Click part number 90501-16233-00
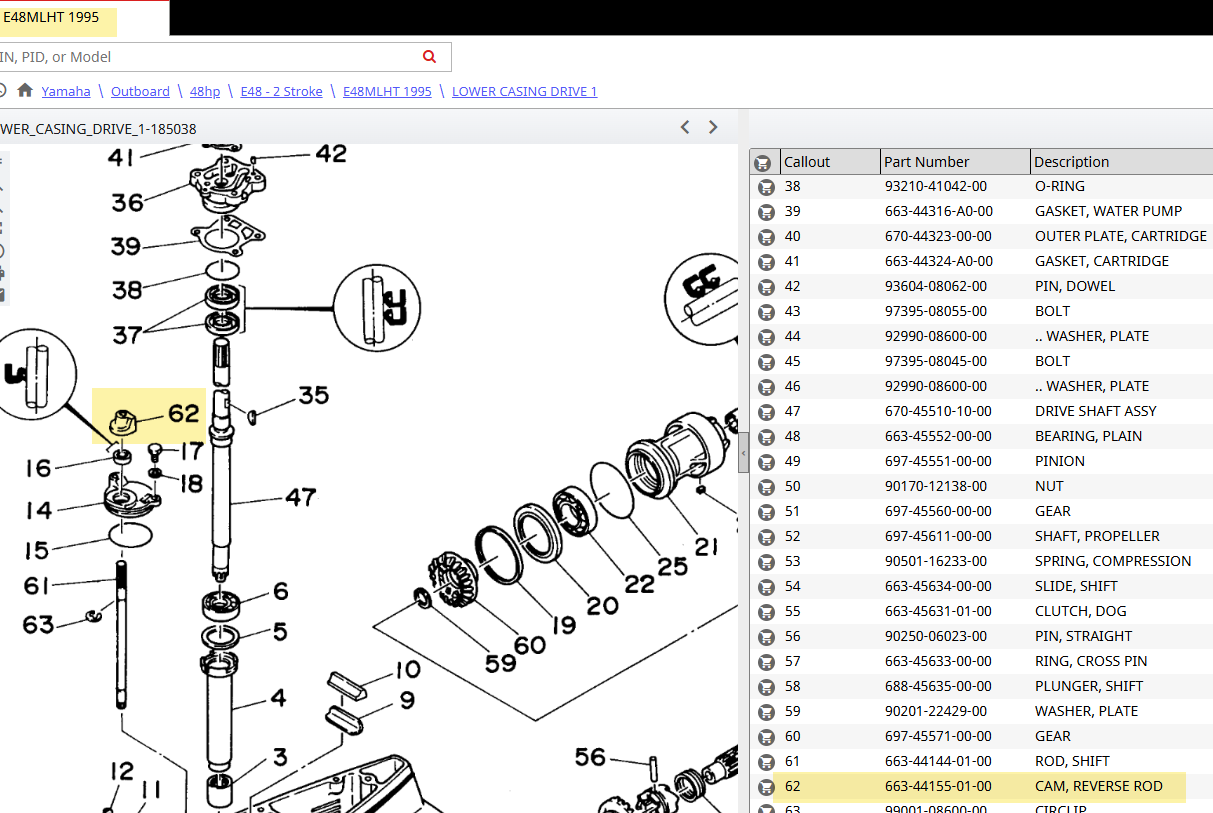1213x813 pixels. click(x=936, y=562)
